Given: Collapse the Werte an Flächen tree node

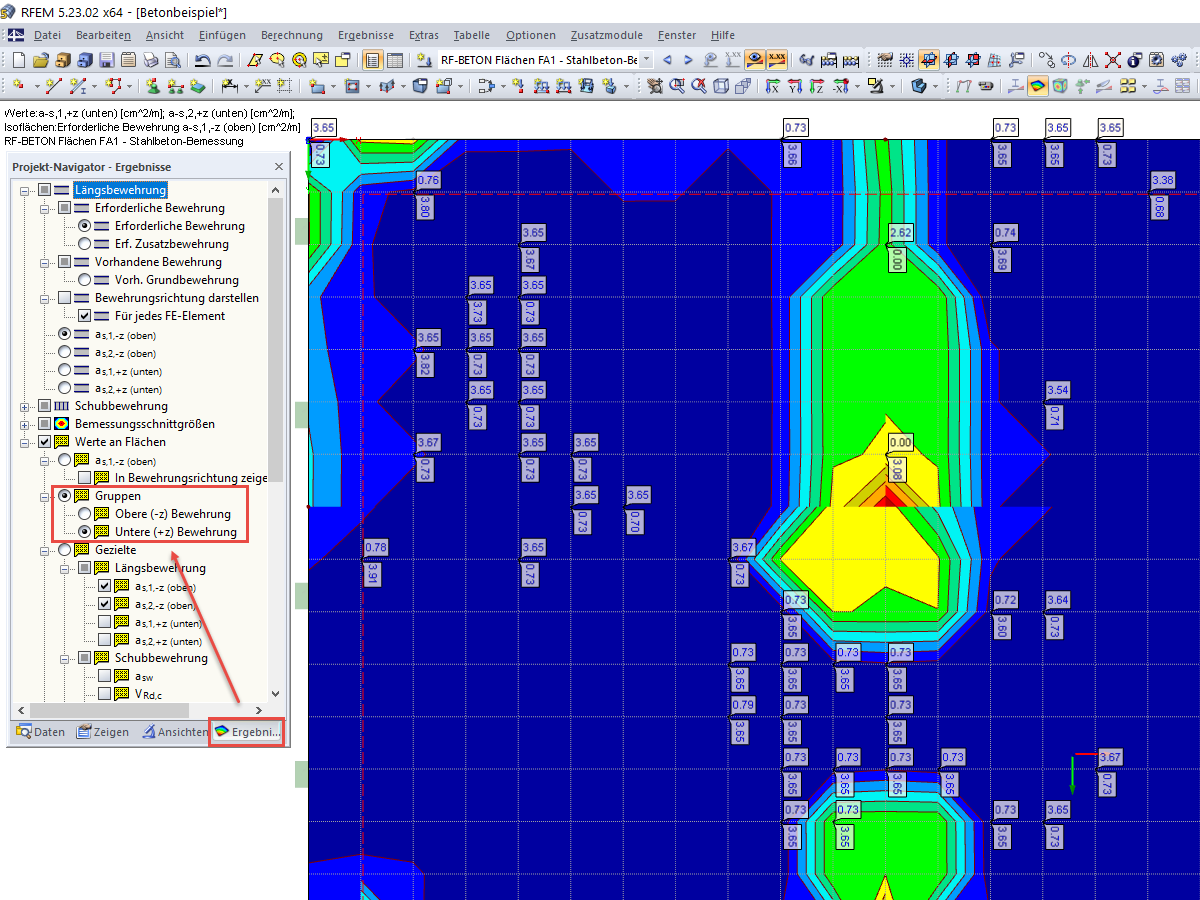Looking at the screenshot, I should (25, 442).
